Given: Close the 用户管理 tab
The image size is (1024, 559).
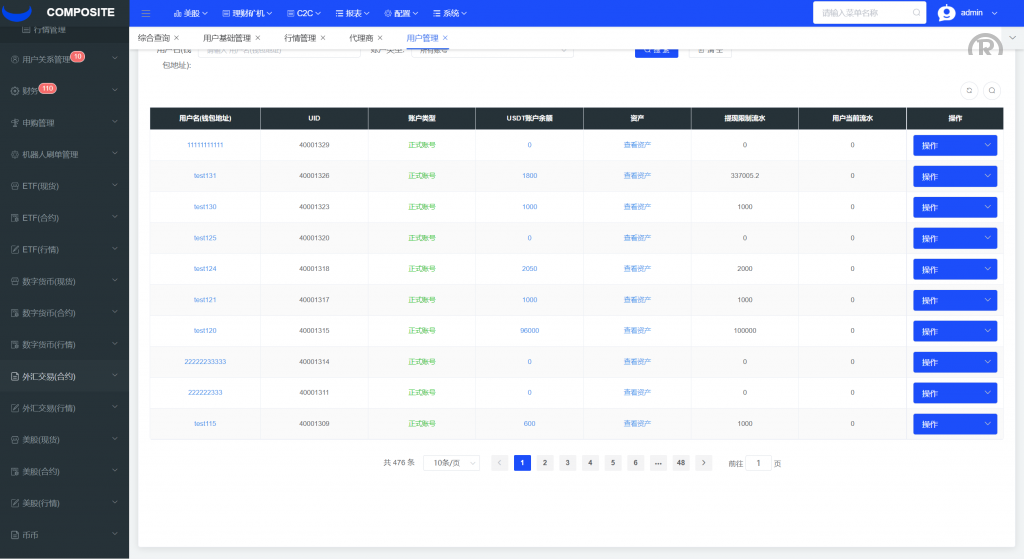Looking at the screenshot, I should coord(445,37).
